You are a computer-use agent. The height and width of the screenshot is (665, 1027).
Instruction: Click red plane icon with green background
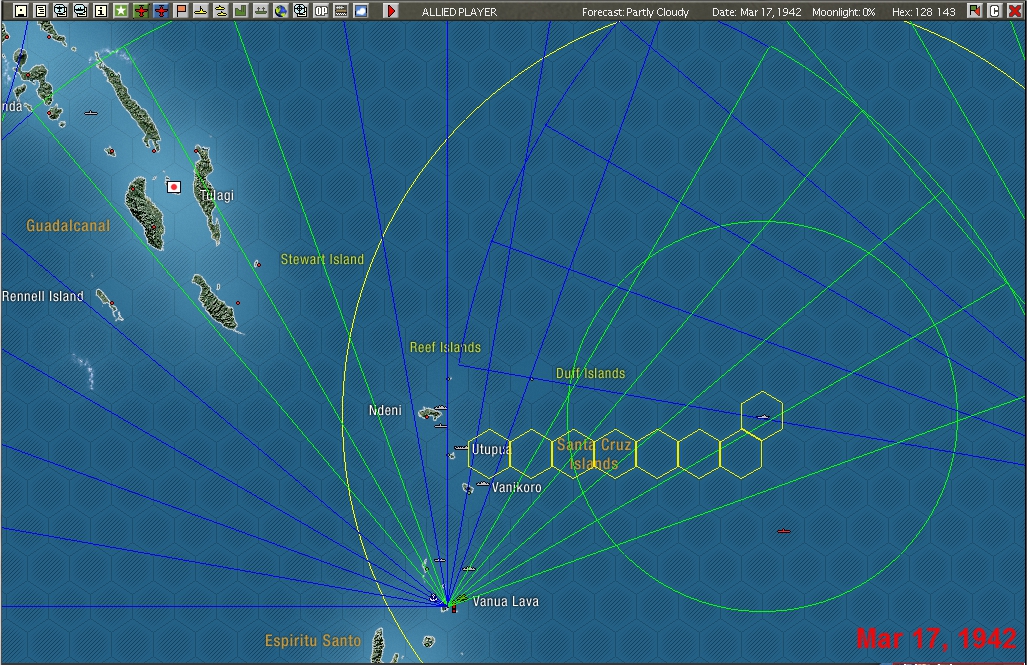click(141, 10)
